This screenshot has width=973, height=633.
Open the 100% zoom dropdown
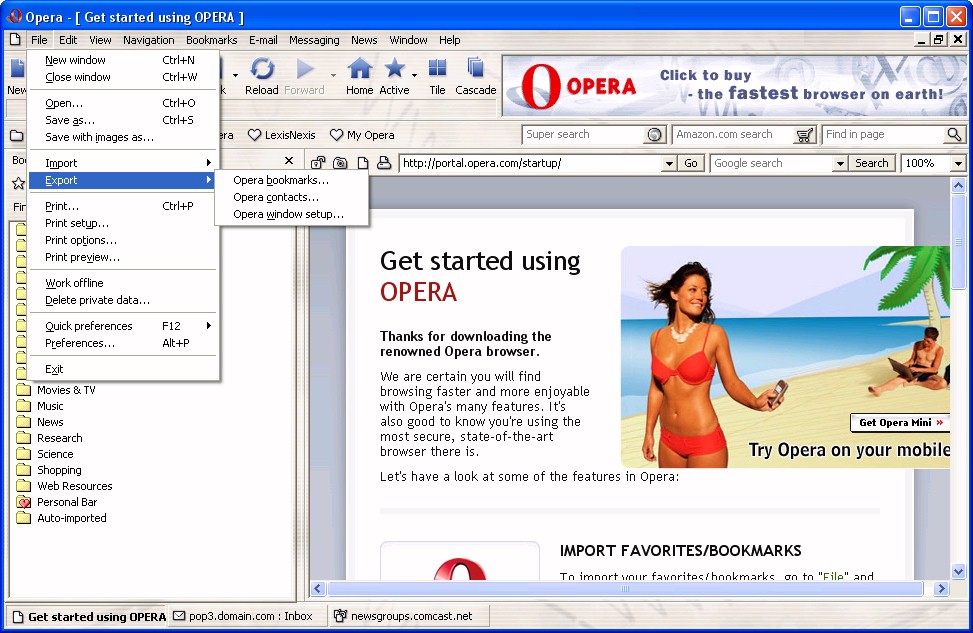click(958, 163)
